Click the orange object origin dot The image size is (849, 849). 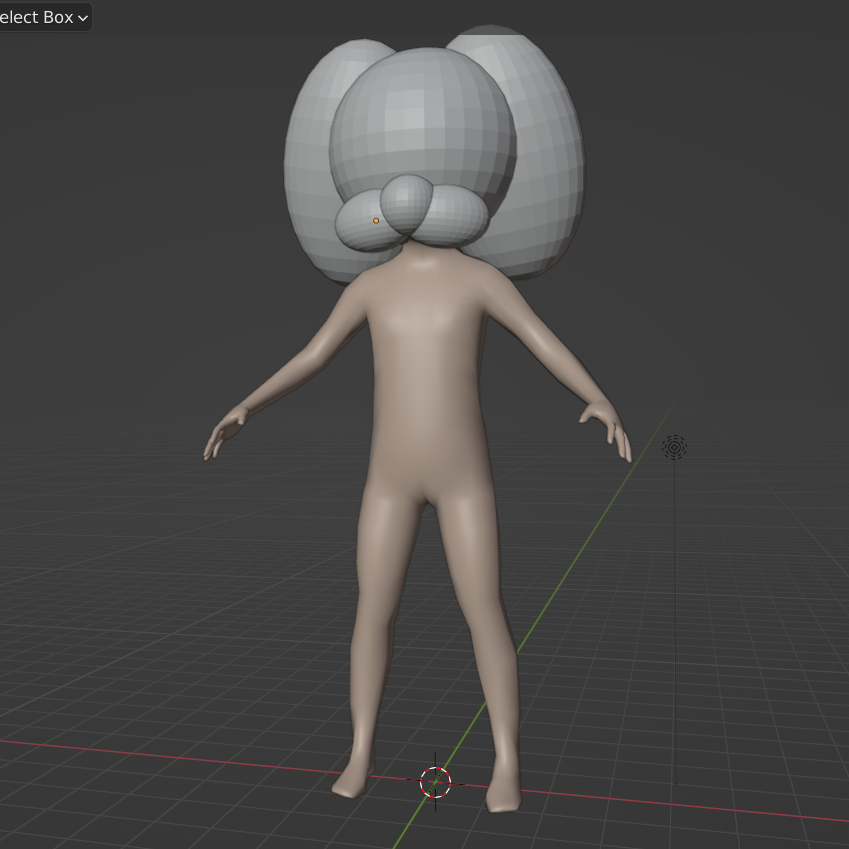coord(376,221)
